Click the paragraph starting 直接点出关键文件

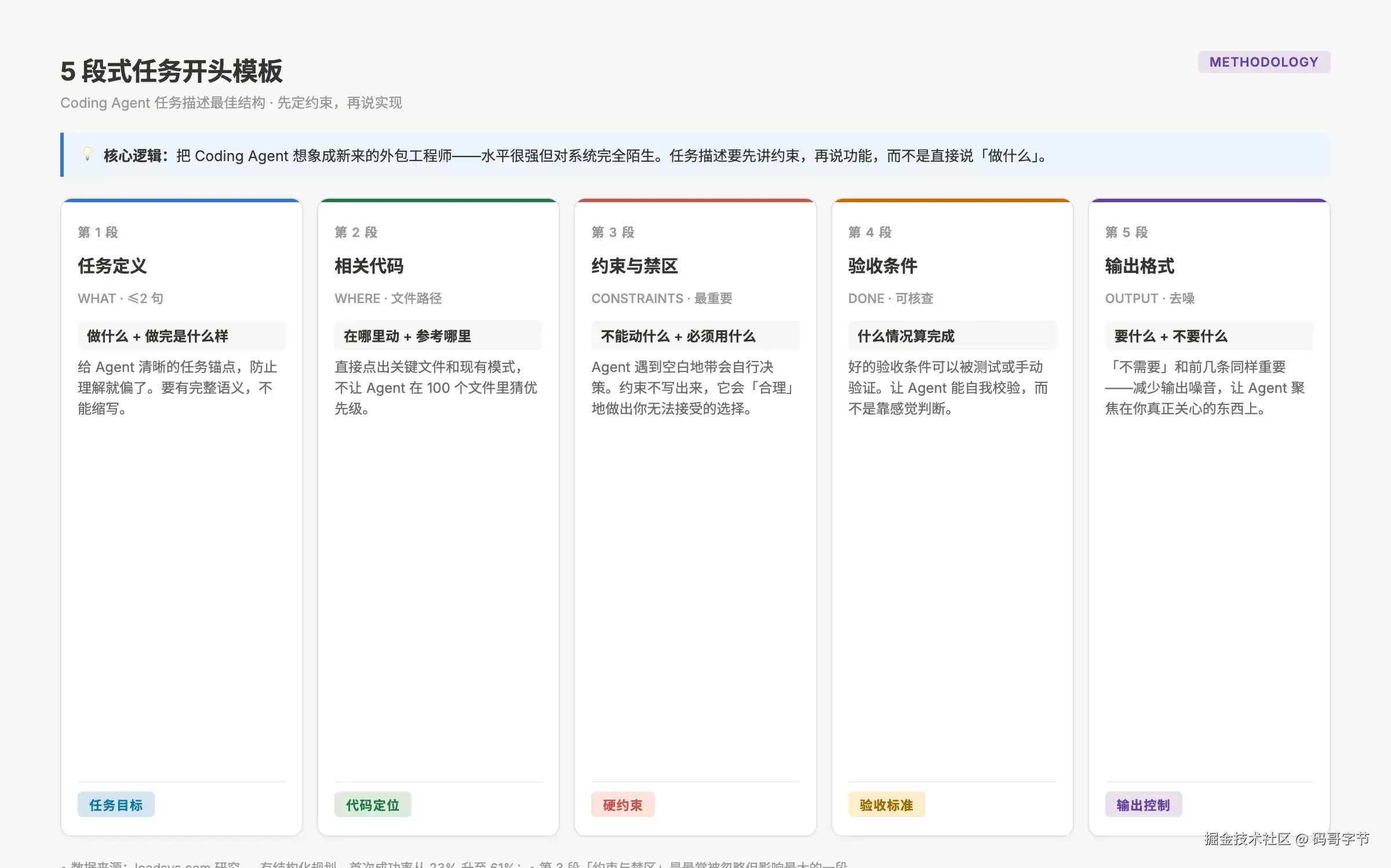coord(436,388)
